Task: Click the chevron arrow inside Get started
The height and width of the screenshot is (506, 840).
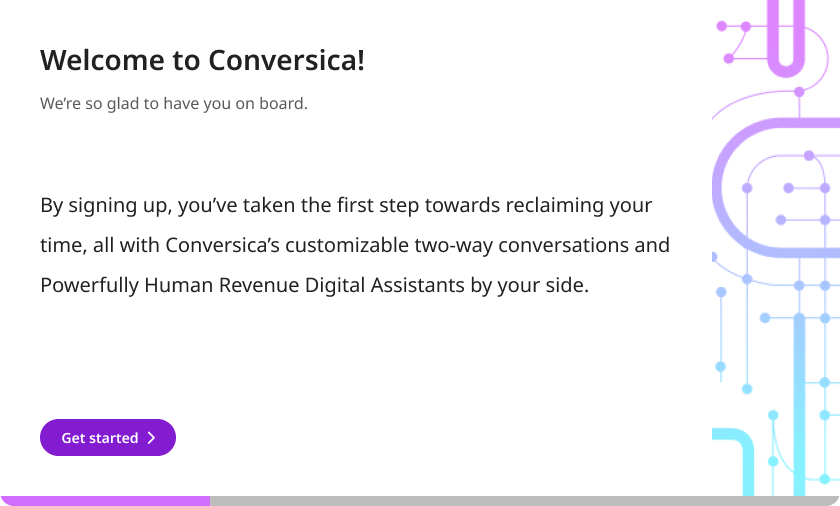Action: click(x=152, y=438)
